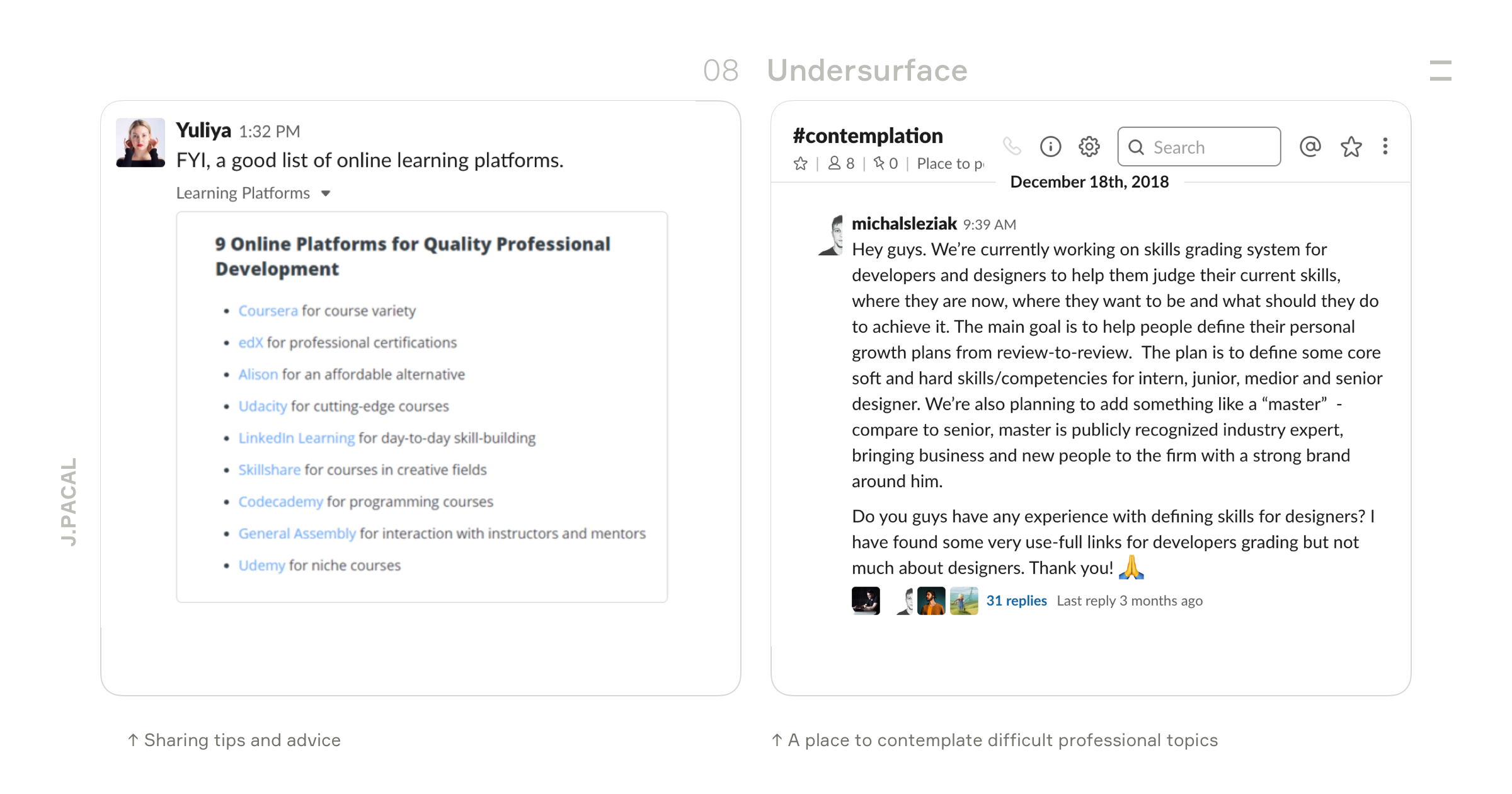Open the 31 replies thread

1016,601
